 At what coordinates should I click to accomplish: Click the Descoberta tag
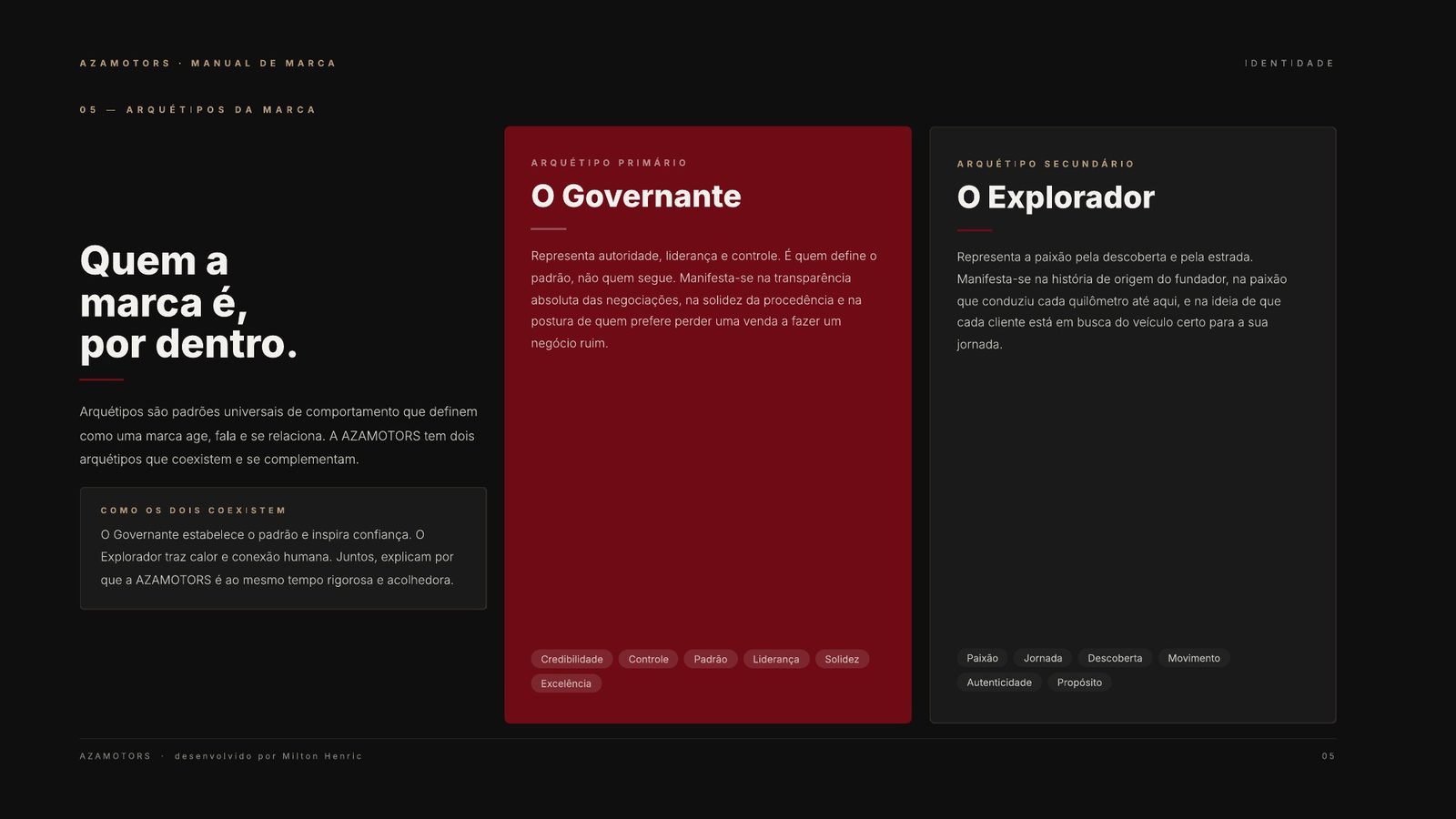(1115, 658)
